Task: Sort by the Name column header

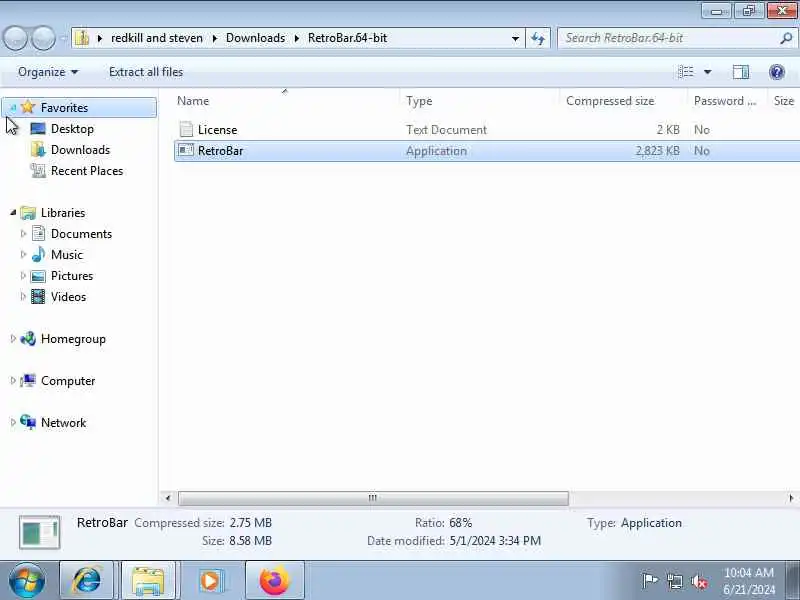Action: point(287,101)
